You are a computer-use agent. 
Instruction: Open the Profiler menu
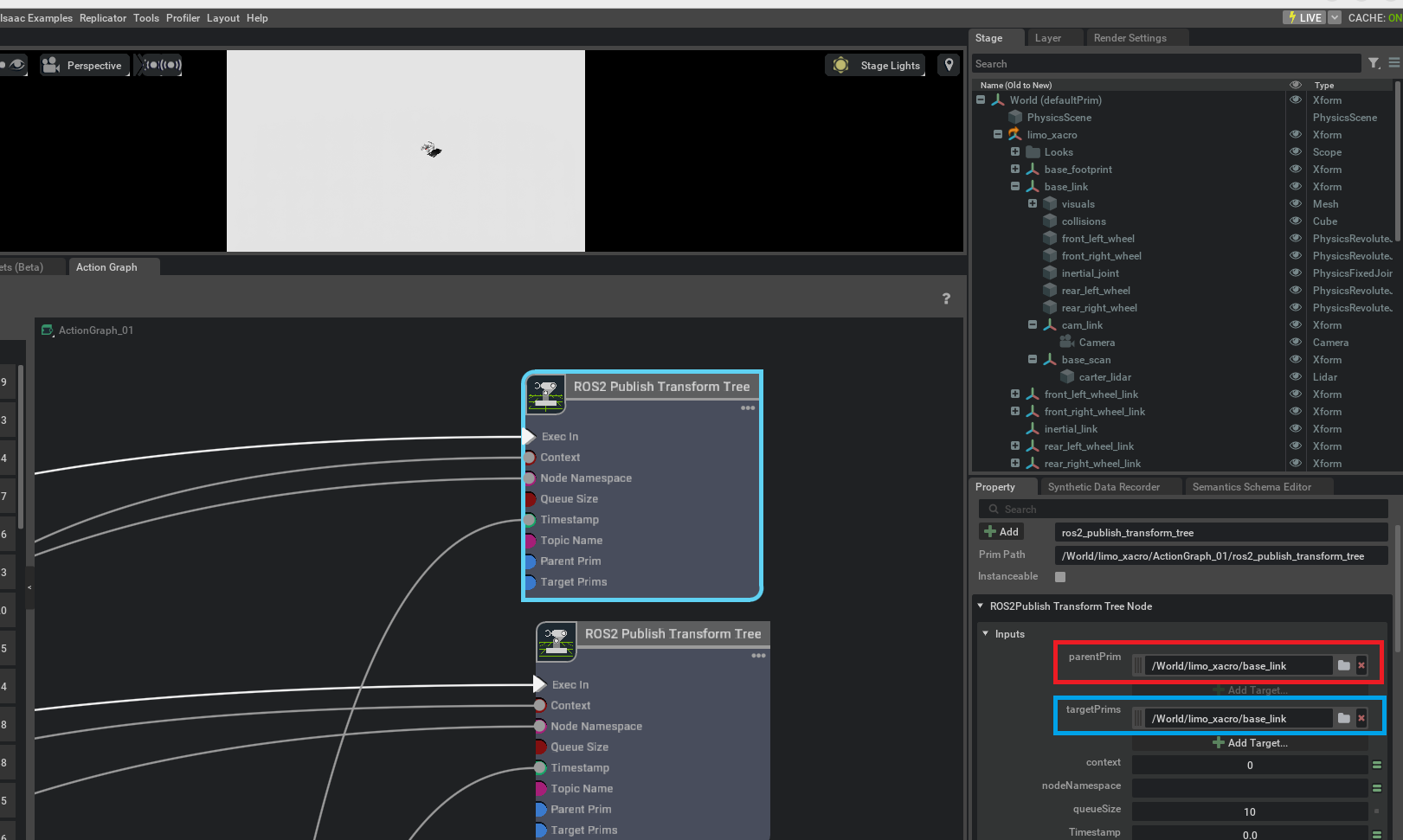point(183,18)
